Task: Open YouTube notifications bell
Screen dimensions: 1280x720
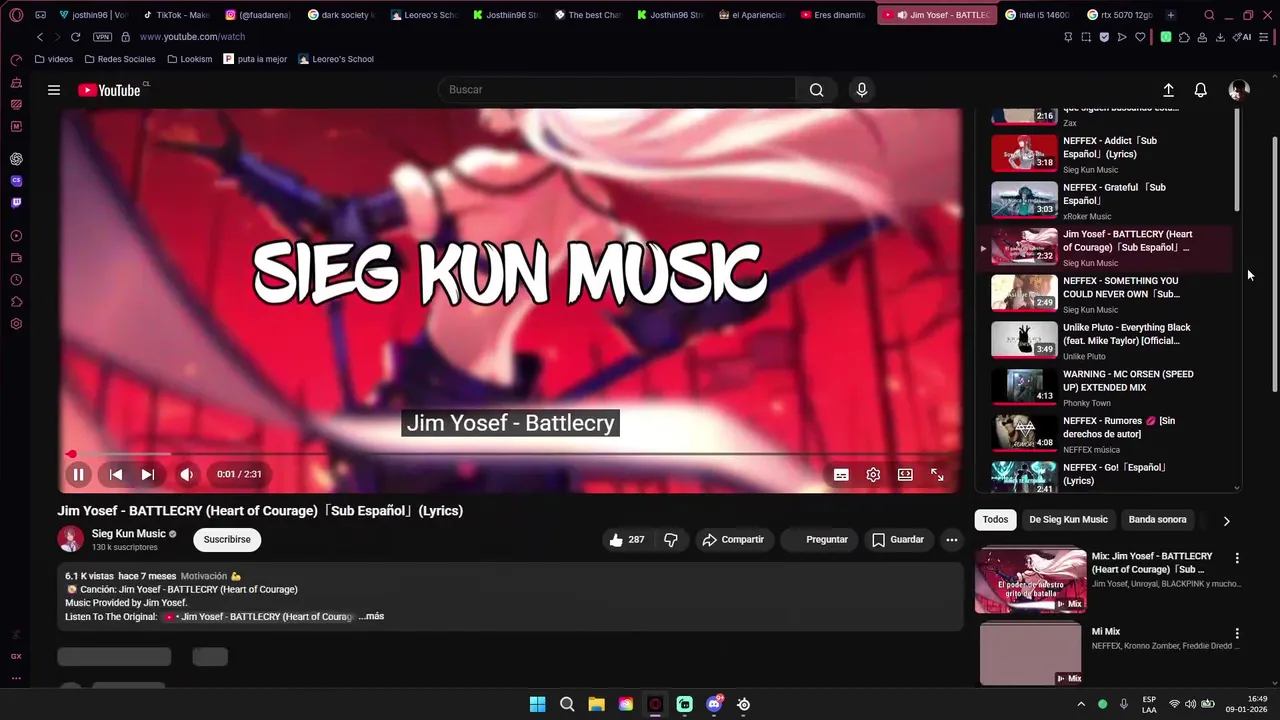Action: (1201, 90)
